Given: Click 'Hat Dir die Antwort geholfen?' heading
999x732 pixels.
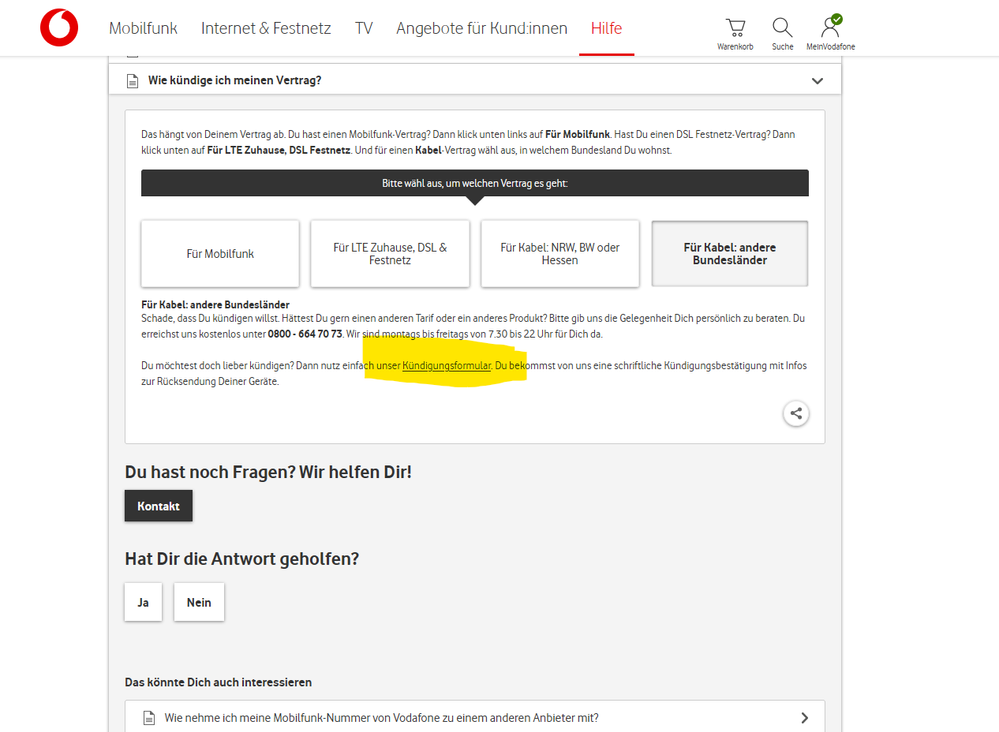Looking at the screenshot, I should (x=242, y=559).
